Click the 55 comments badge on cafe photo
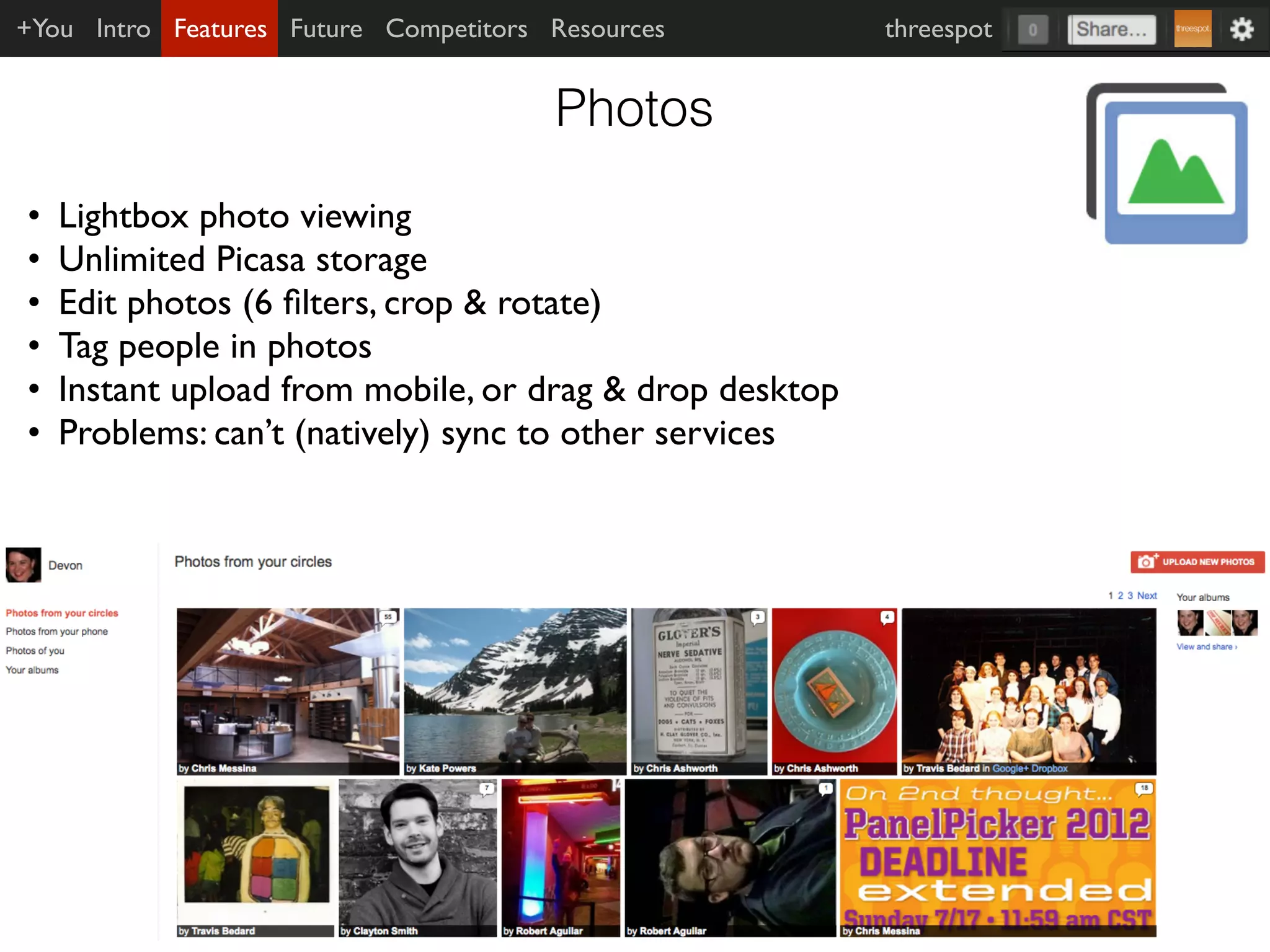 [388, 617]
